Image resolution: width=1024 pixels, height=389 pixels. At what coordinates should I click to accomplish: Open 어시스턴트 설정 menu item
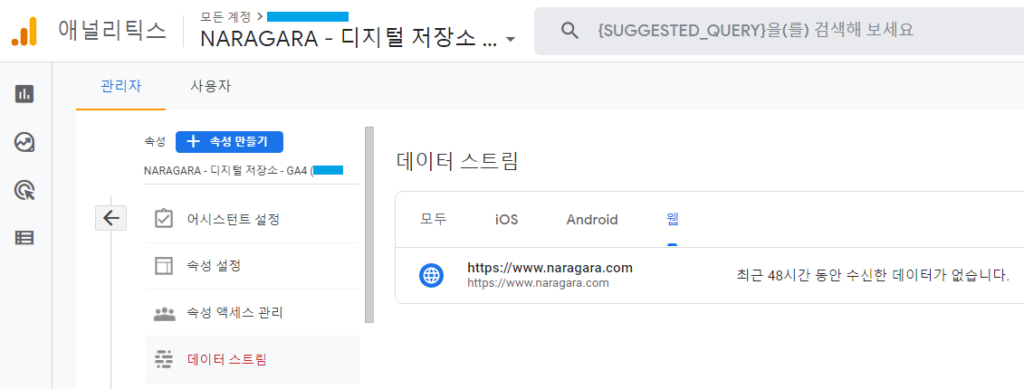point(252,219)
